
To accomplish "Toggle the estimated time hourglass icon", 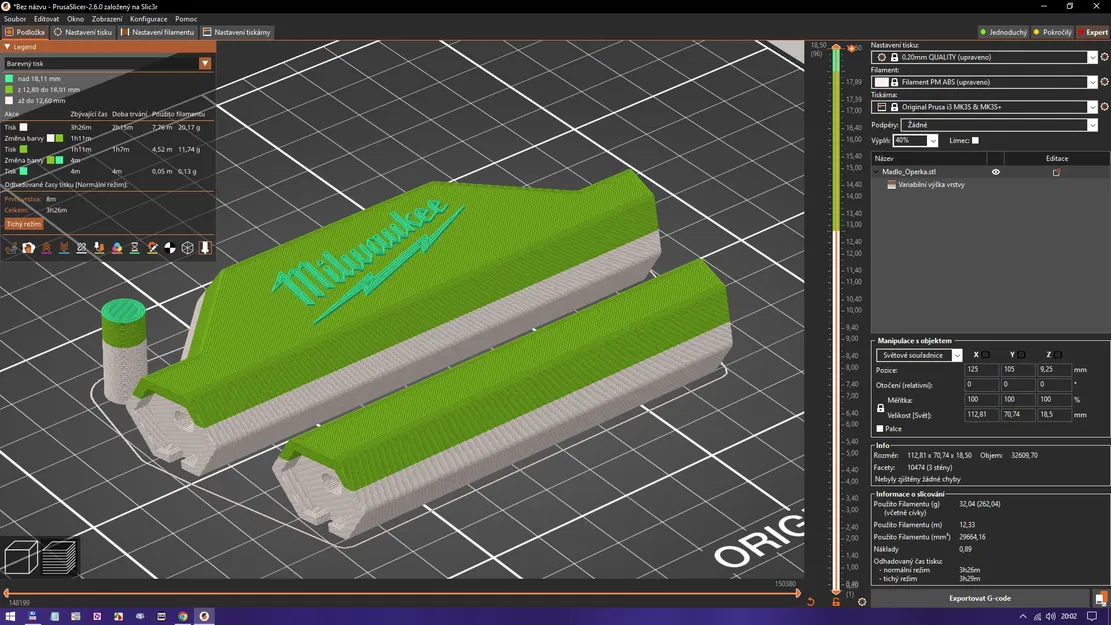I will (135, 247).
